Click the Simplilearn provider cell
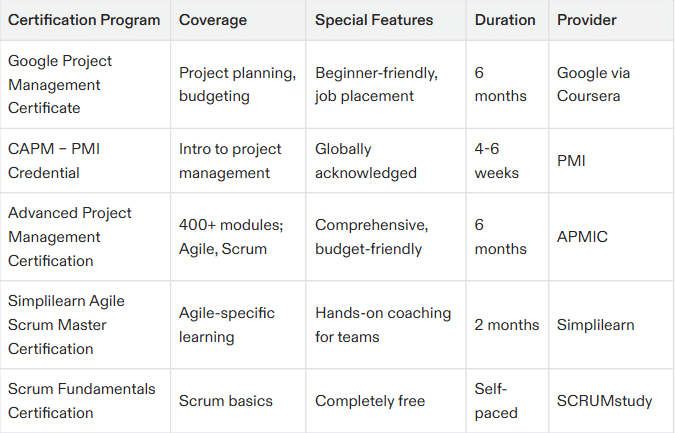The height and width of the screenshot is (433, 675). tap(595, 325)
